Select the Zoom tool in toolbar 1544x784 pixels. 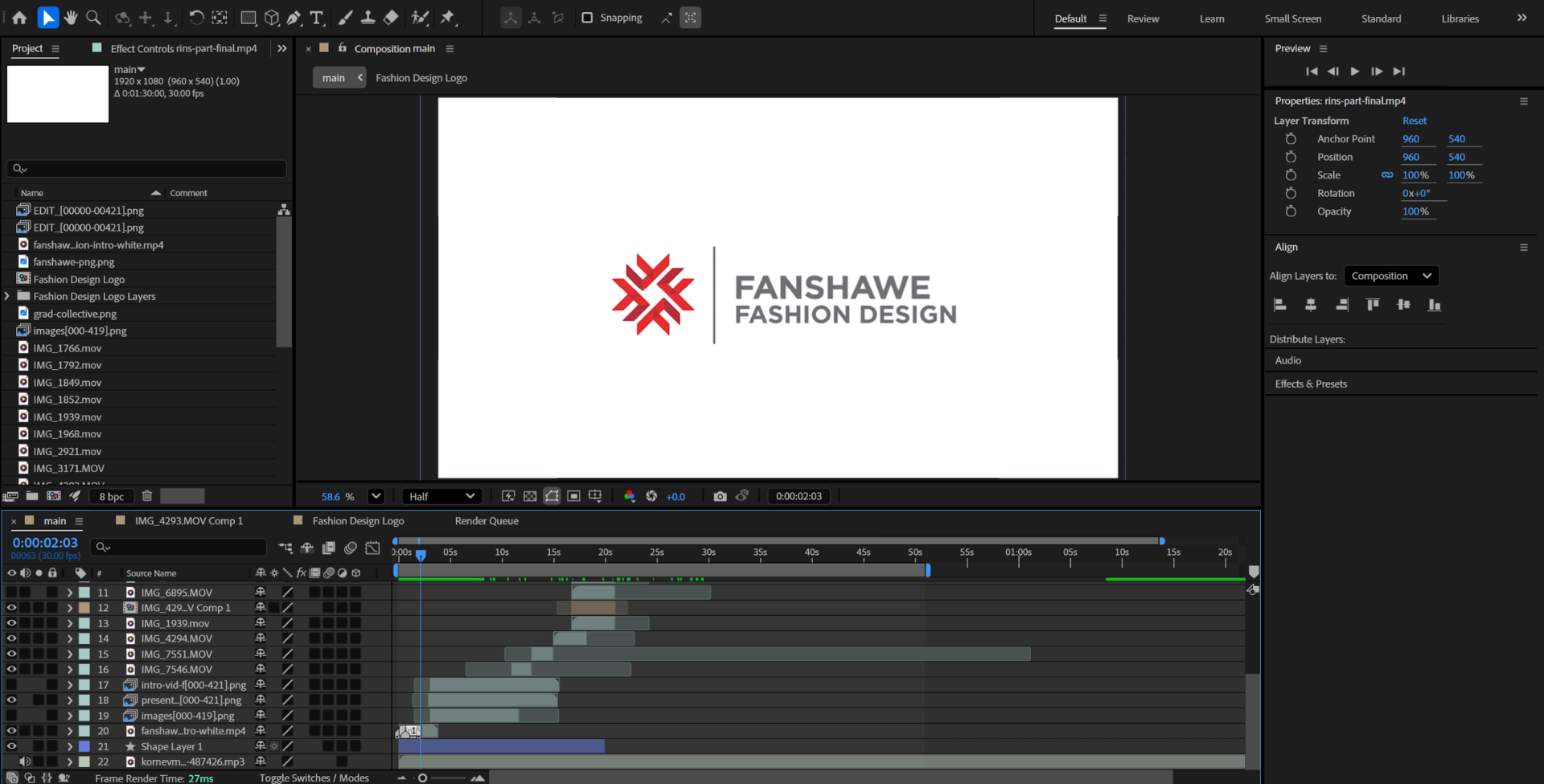[93, 18]
